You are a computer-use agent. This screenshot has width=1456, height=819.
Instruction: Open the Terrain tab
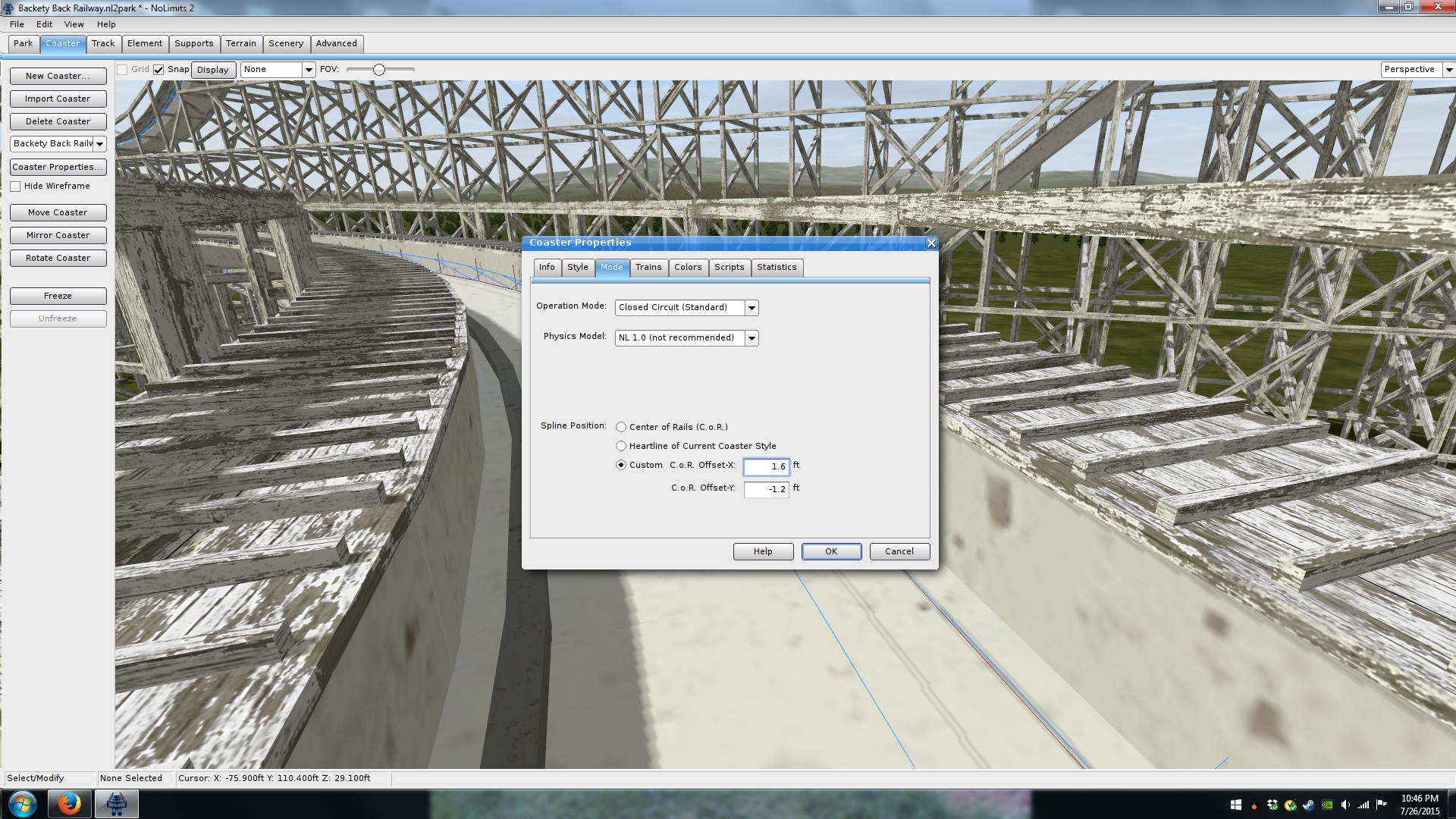(x=240, y=43)
